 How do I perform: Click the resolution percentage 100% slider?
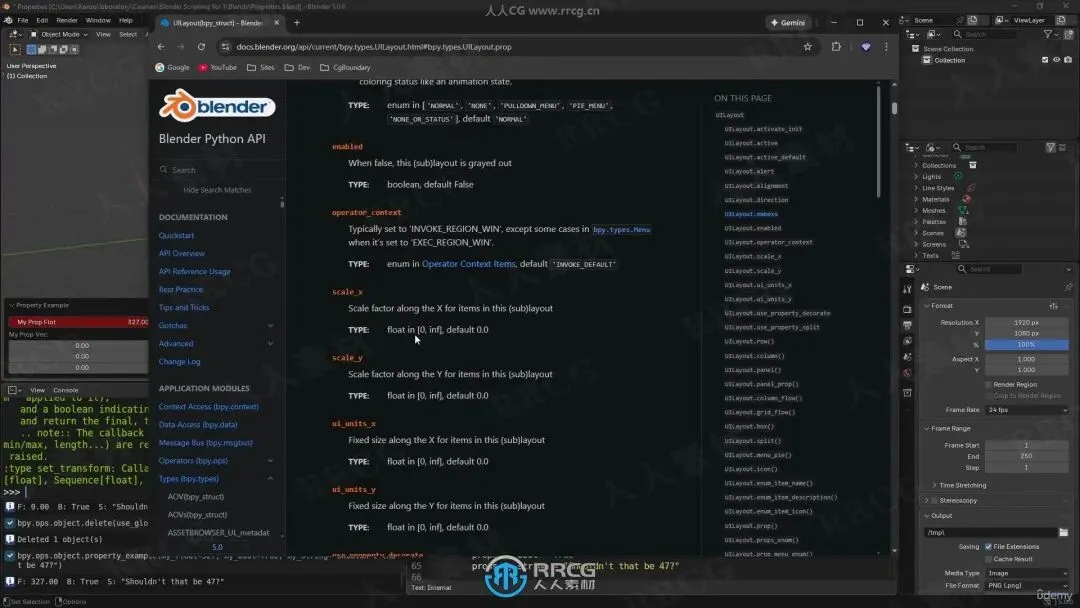coord(1026,344)
